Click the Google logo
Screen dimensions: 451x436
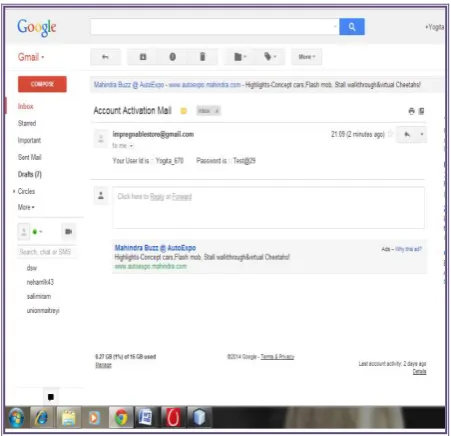tap(37, 28)
